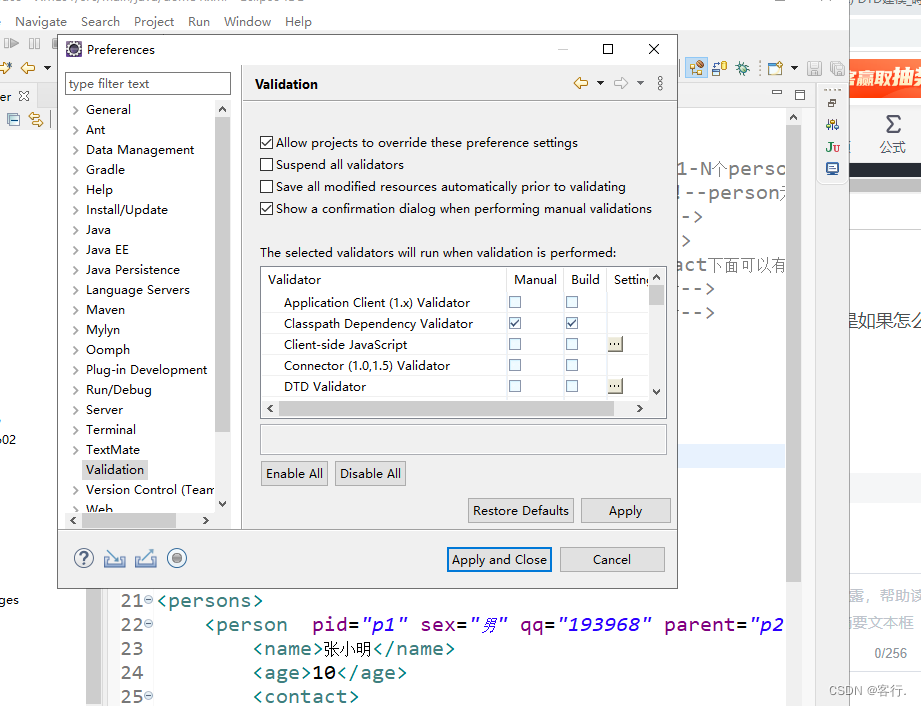Uncheck Allow projects to override preference settings
921x706 pixels.
click(266, 142)
